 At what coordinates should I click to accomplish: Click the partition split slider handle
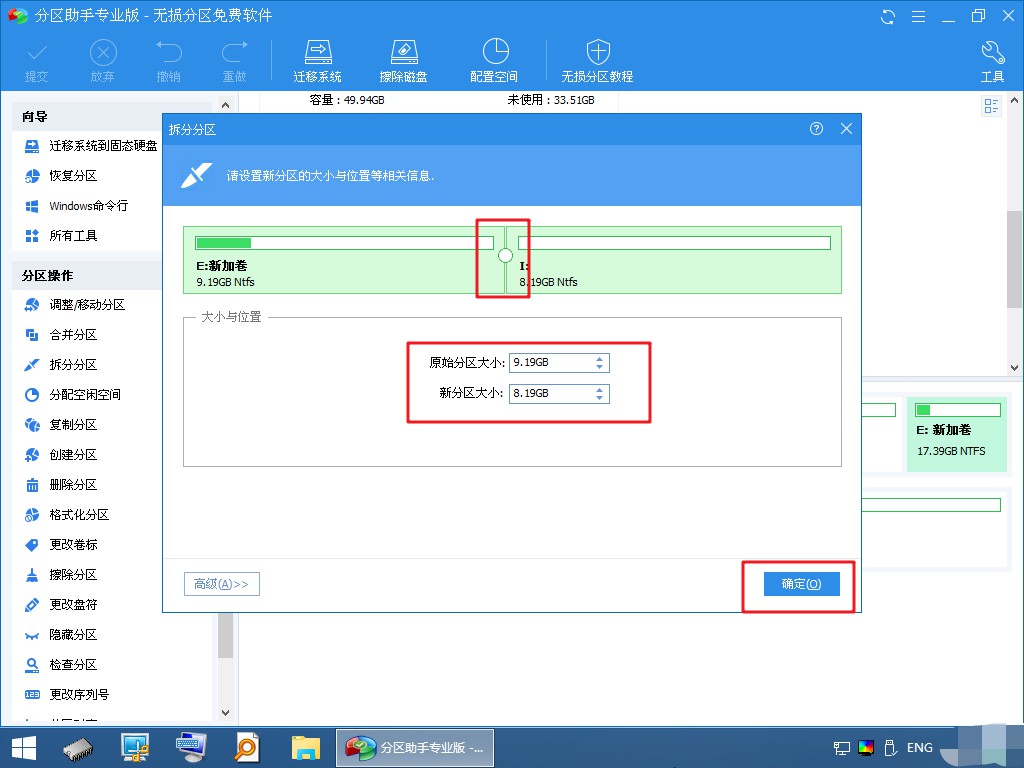(505, 255)
